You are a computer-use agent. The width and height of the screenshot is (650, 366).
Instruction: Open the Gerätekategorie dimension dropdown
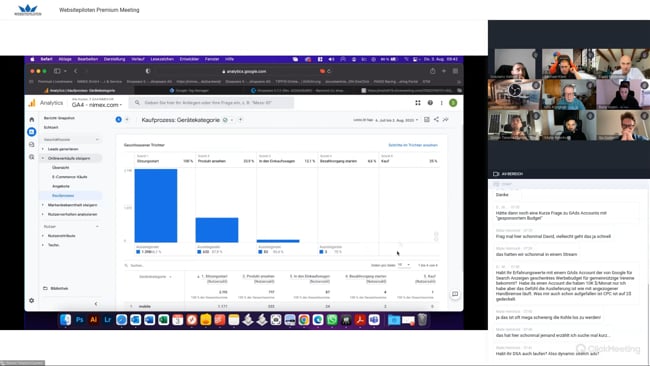coord(155,276)
